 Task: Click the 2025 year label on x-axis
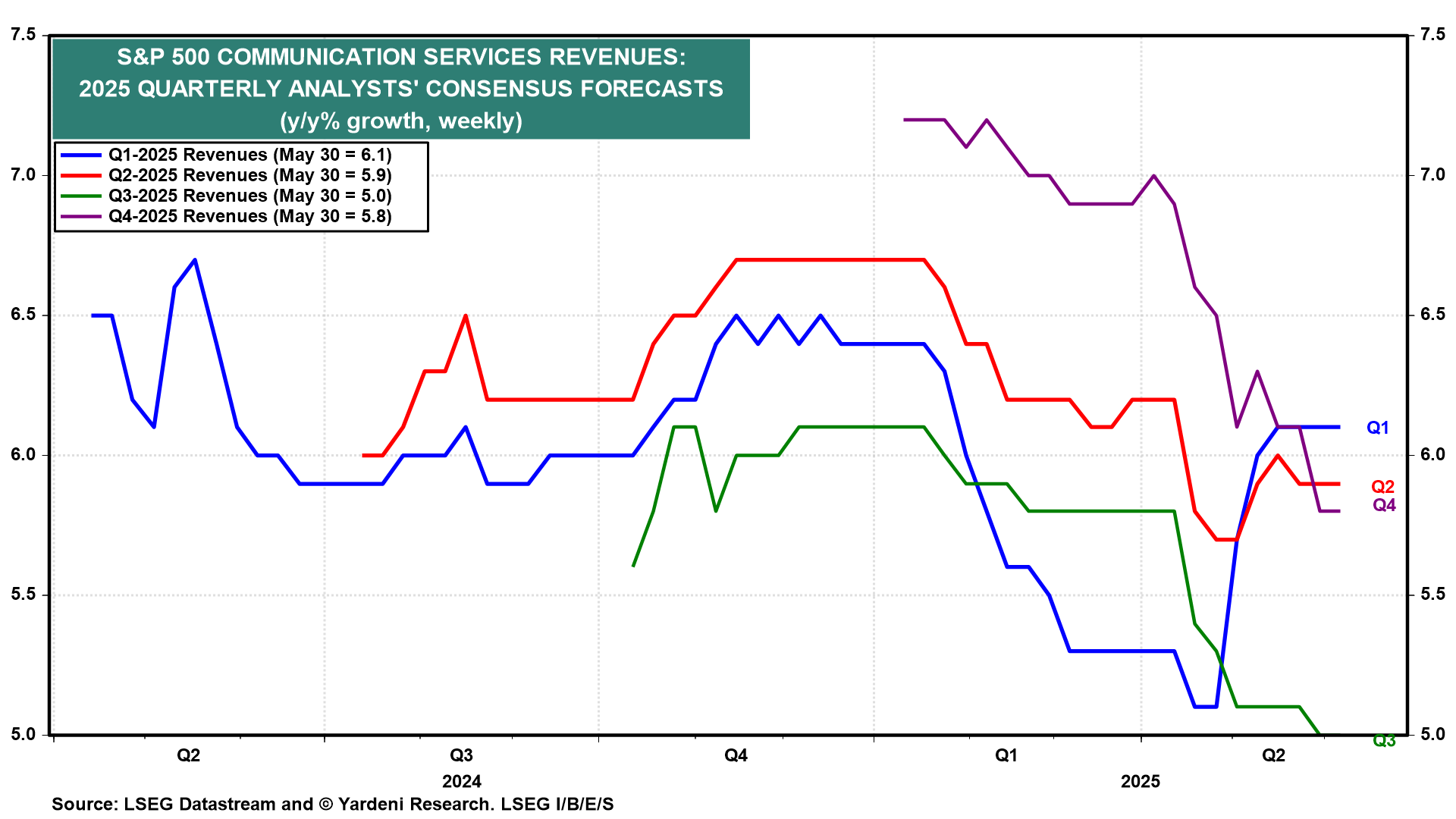coord(1140,781)
